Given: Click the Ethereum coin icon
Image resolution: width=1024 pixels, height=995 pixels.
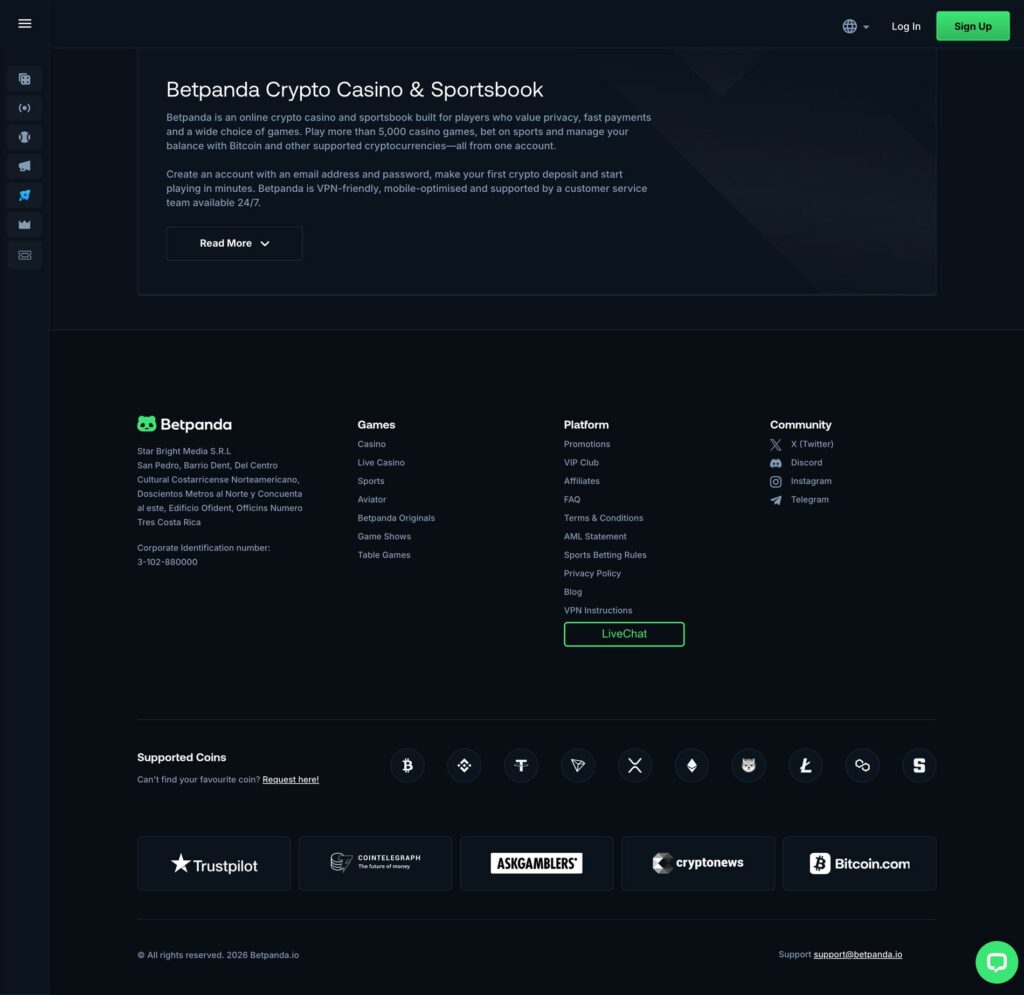Looking at the screenshot, I should tap(692, 765).
